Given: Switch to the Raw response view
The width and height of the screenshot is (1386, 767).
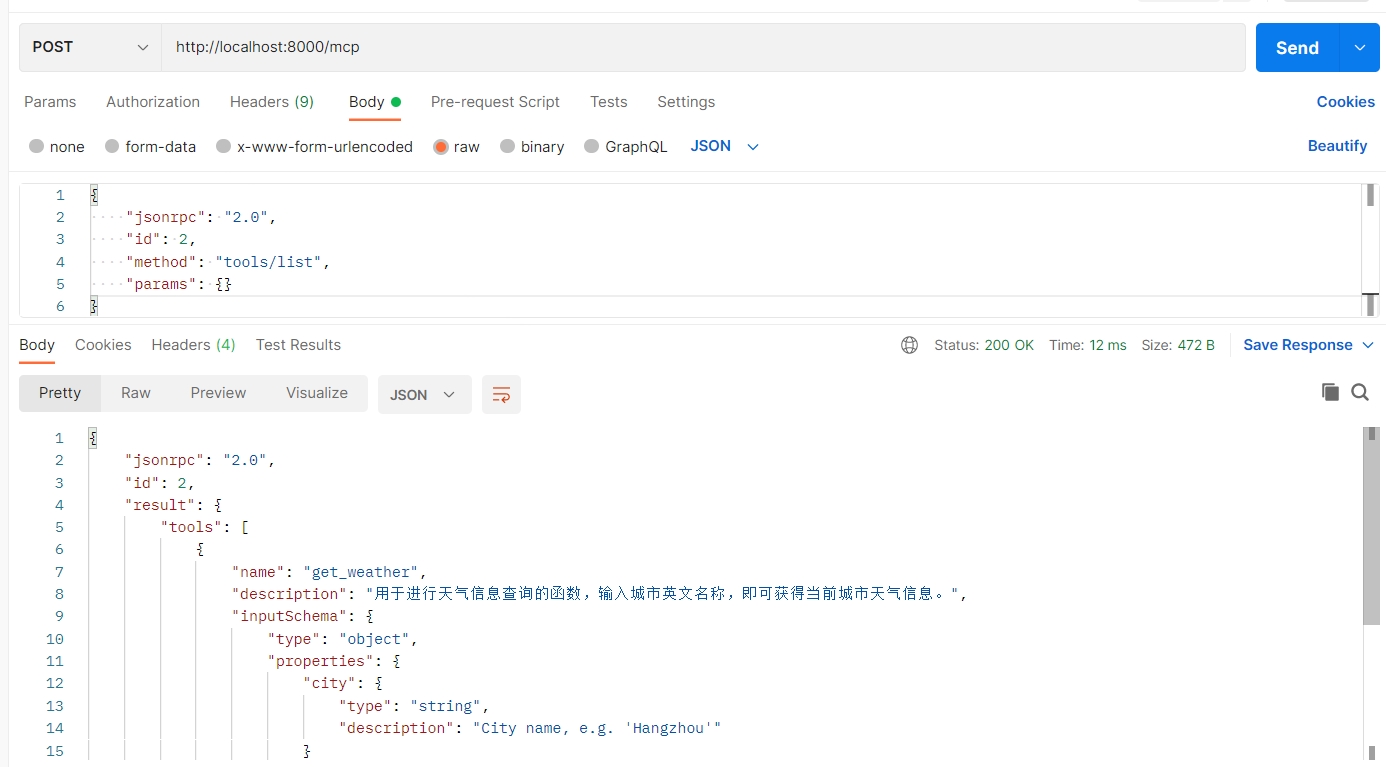Looking at the screenshot, I should (x=136, y=393).
